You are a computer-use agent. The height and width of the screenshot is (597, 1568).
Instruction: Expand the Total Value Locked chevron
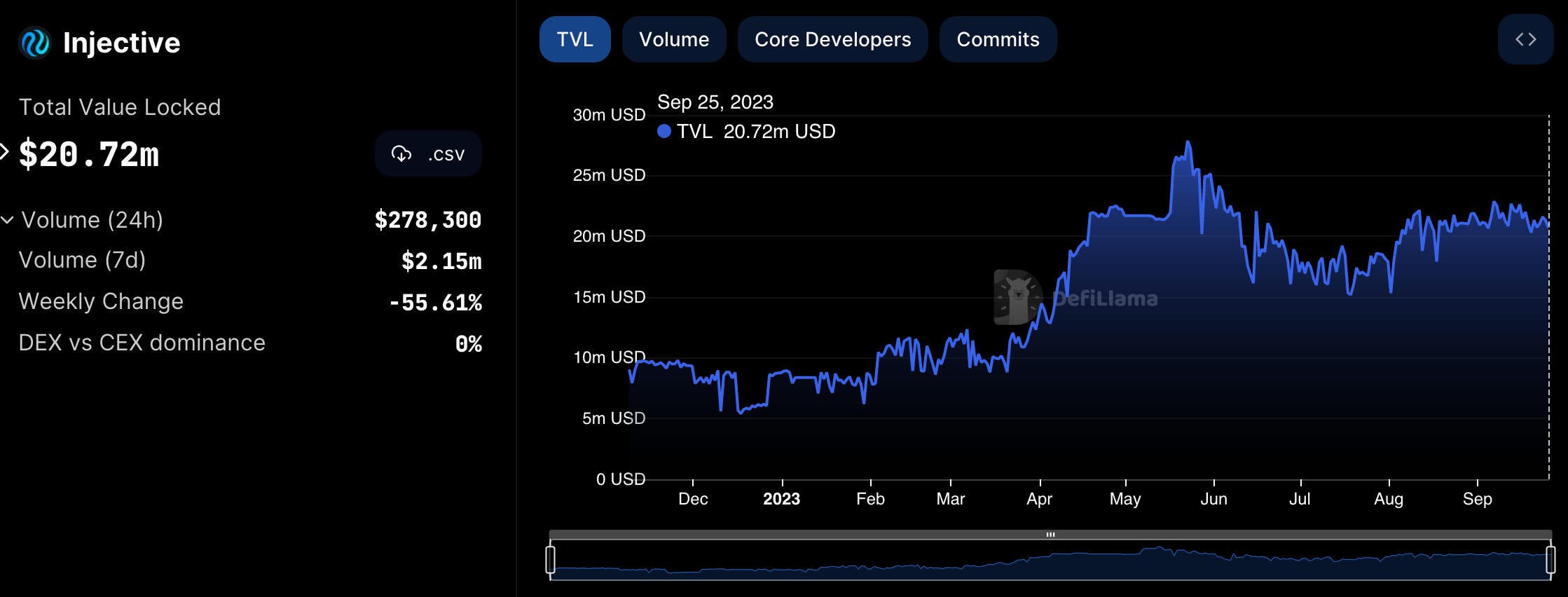coord(4,151)
